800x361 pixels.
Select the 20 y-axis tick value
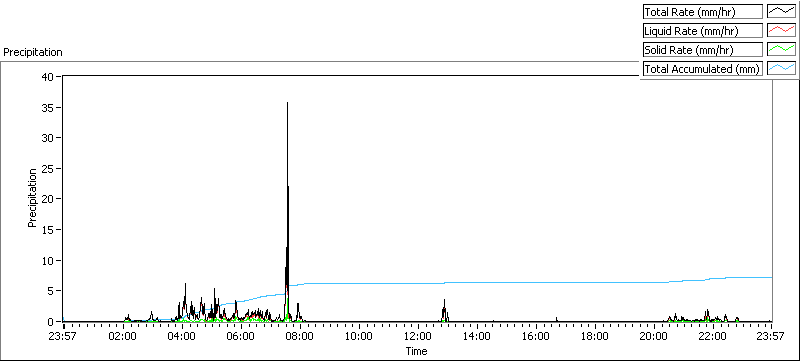[48, 199]
